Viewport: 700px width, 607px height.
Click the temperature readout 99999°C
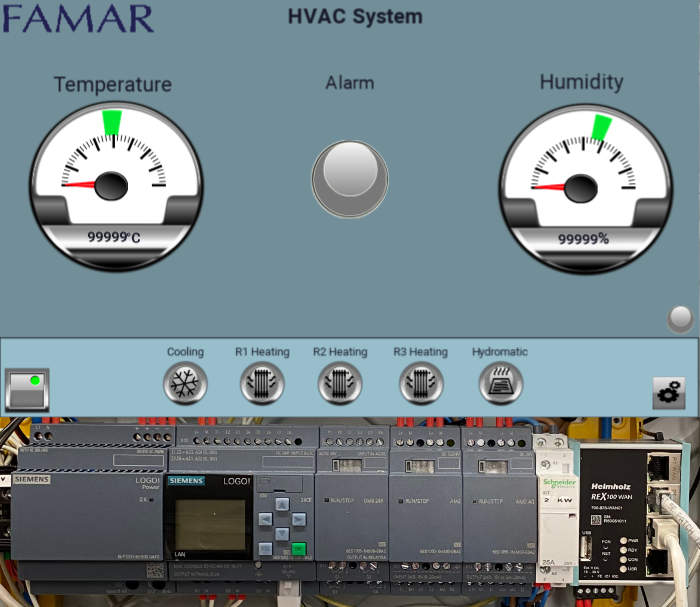pyautogui.click(x=113, y=237)
